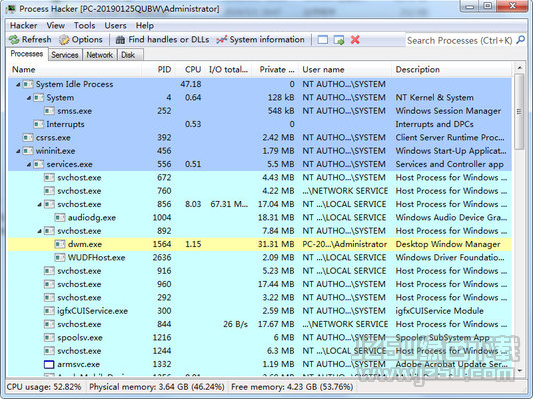The width and height of the screenshot is (533, 400).
Task: Collapse the wininit.exe tree node
Action: pyautogui.click(x=18, y=151)
